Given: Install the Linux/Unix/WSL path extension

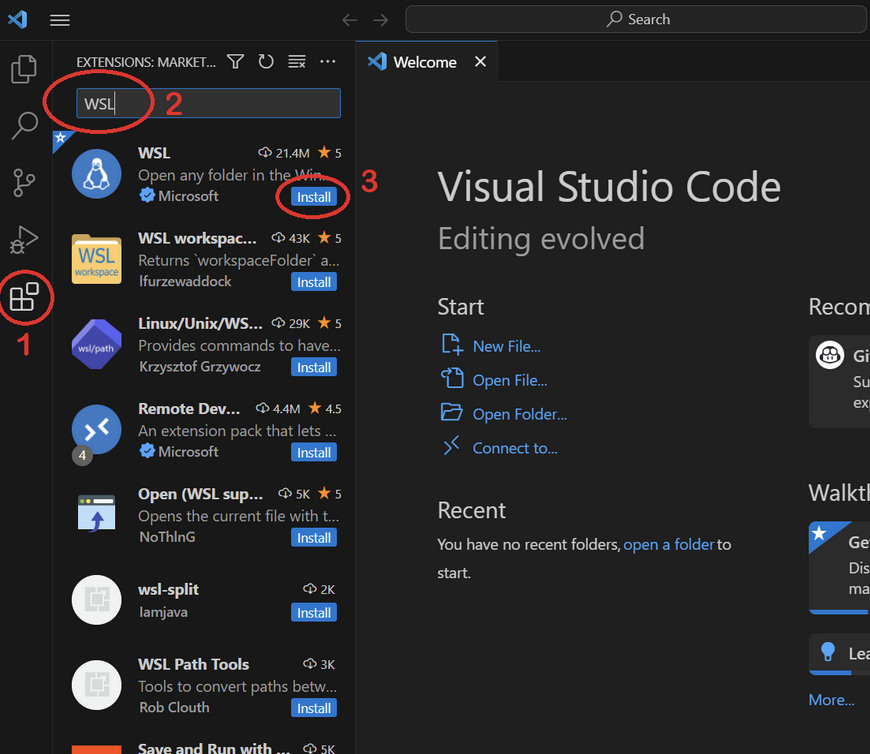Looking at the screenshot, I should click(314, 367).
